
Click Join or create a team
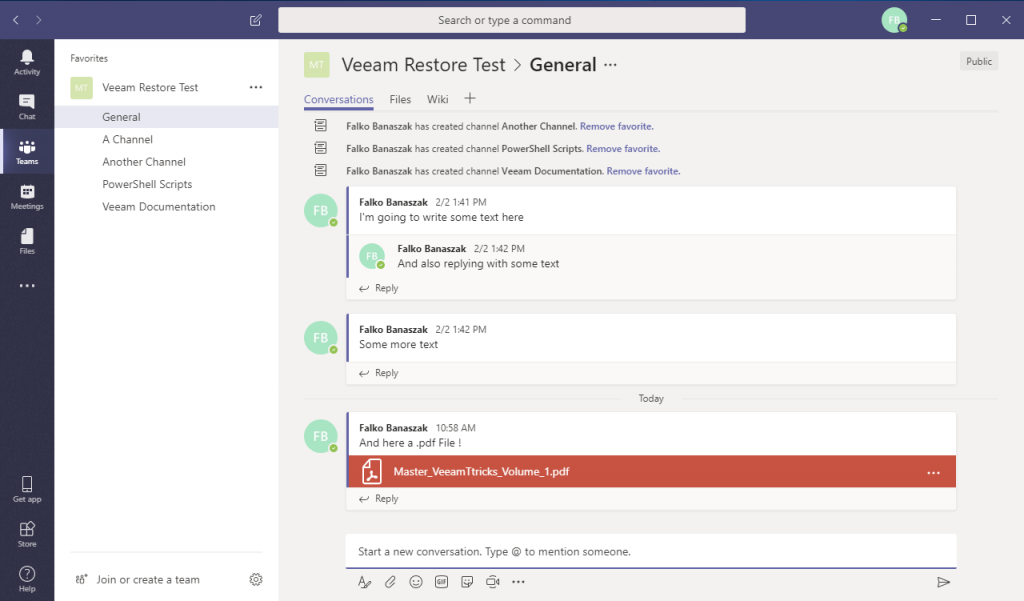tap(138, 579)
